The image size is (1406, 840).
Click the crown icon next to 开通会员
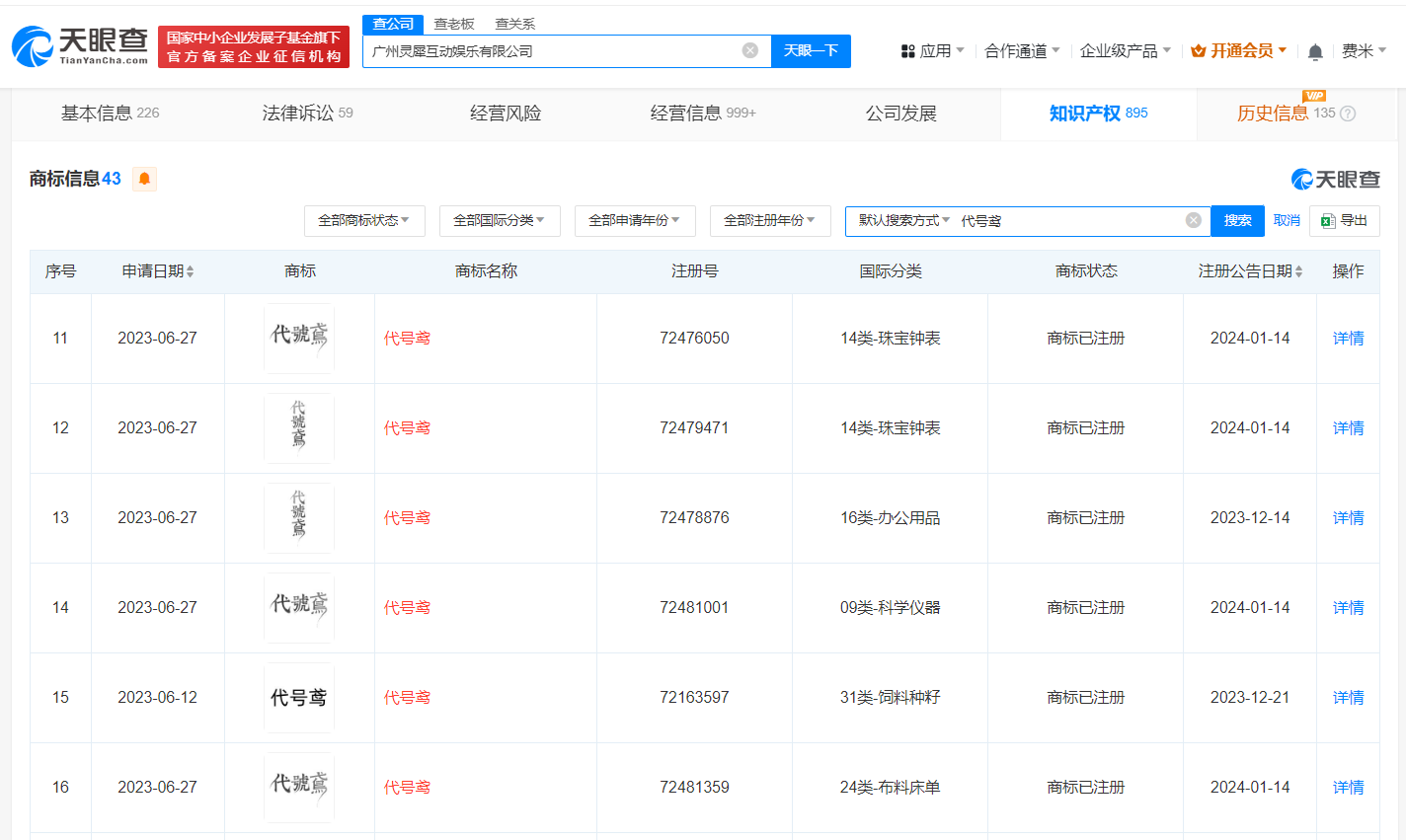pos(1198,49)
